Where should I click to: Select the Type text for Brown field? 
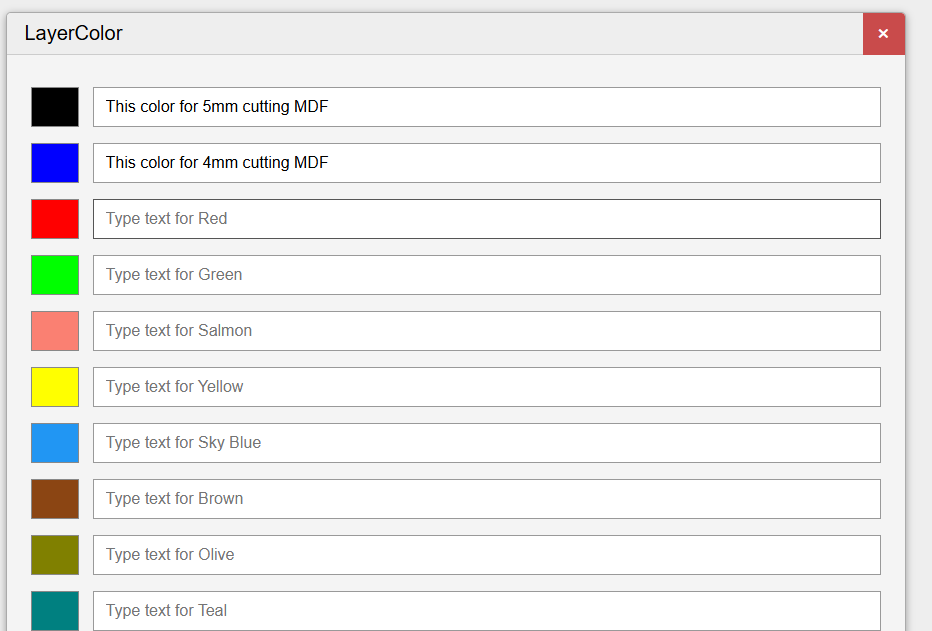(x=487, y=499)
